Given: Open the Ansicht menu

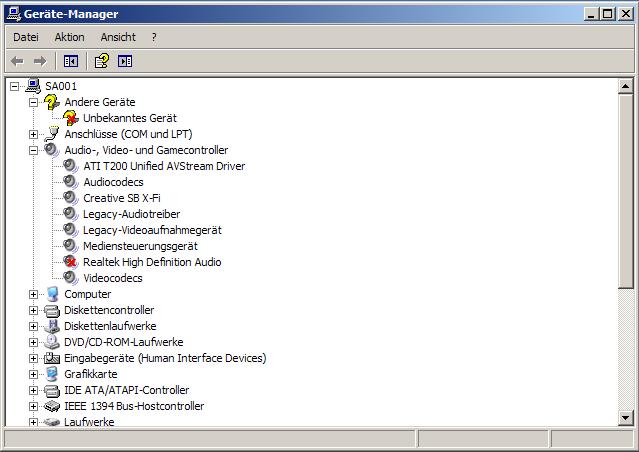Looking at the screenshot, I should pos(118,37).
